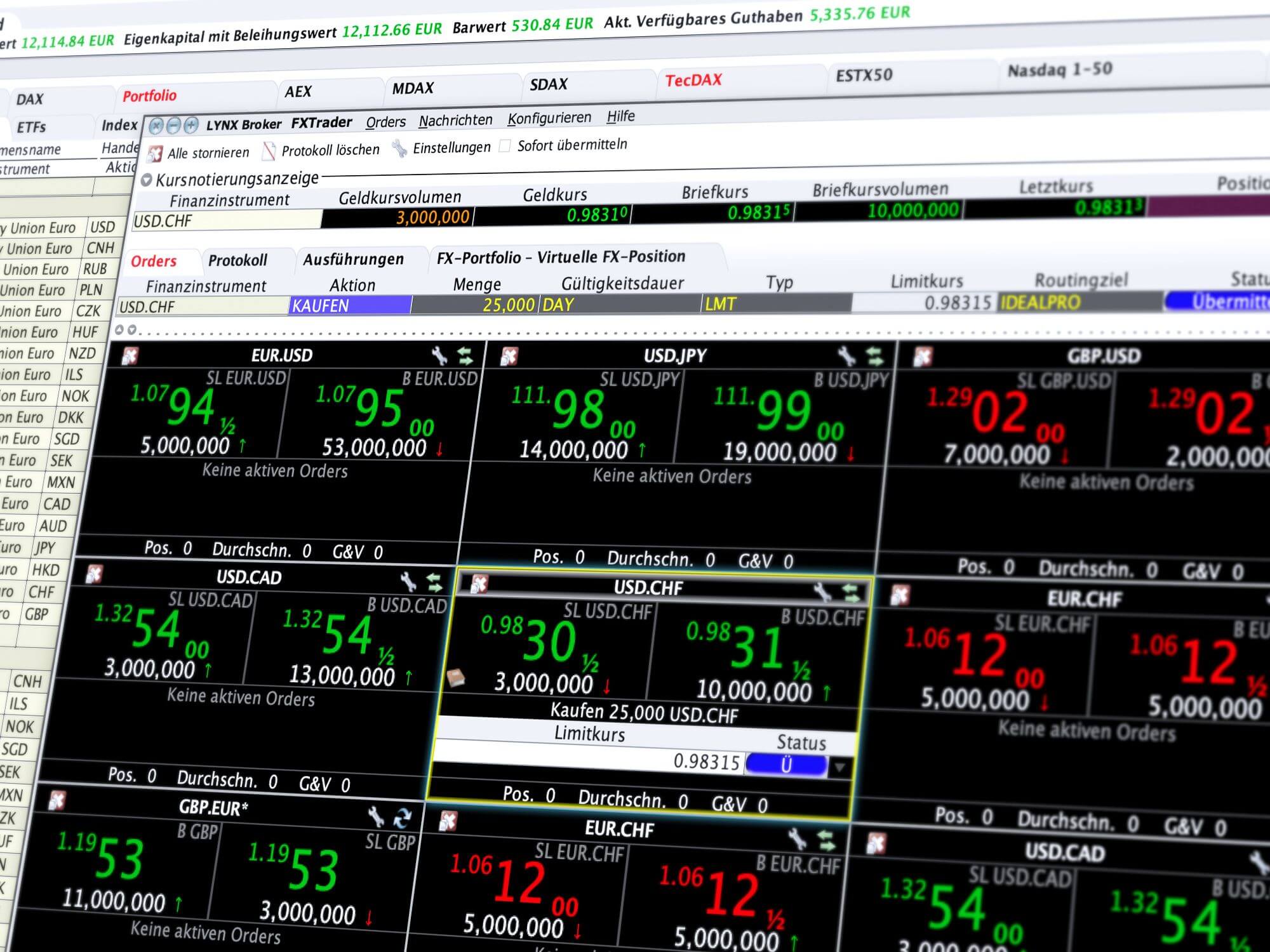Click the USD.CHF sell price tile 0.9830
1270x952 pixels.
click(x=540, y=641)
